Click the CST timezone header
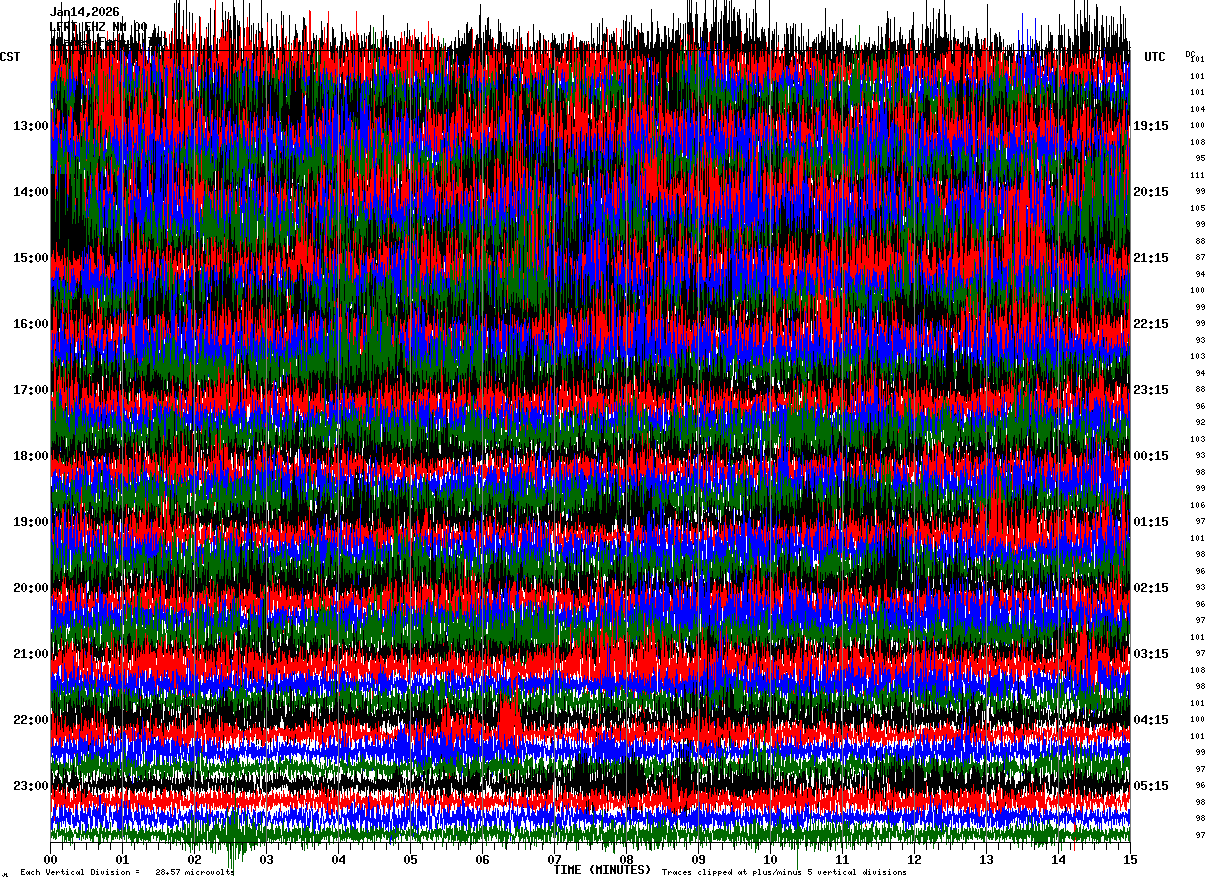 10,57
